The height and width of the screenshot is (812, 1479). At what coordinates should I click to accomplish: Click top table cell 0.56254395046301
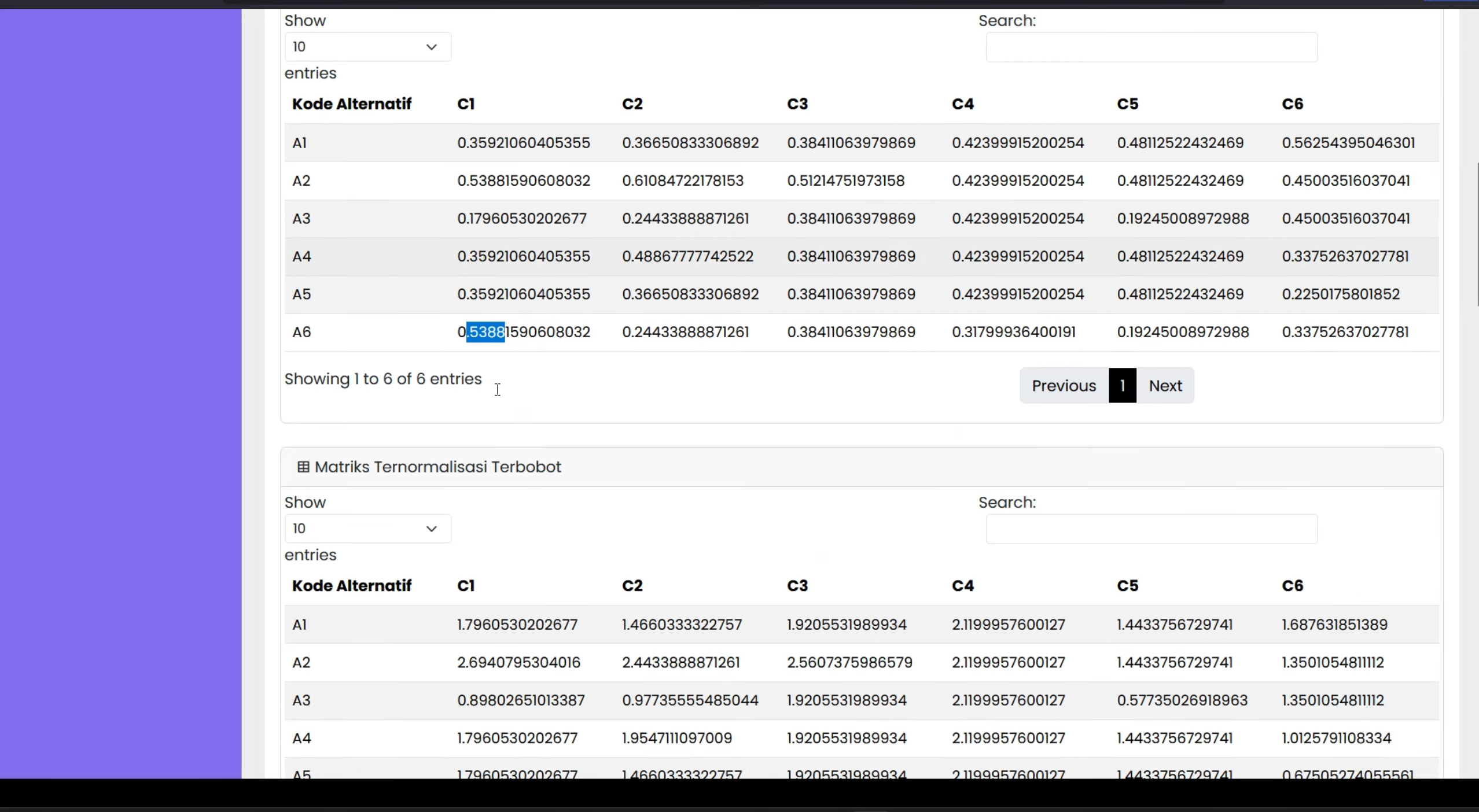tap(1348, 143)
